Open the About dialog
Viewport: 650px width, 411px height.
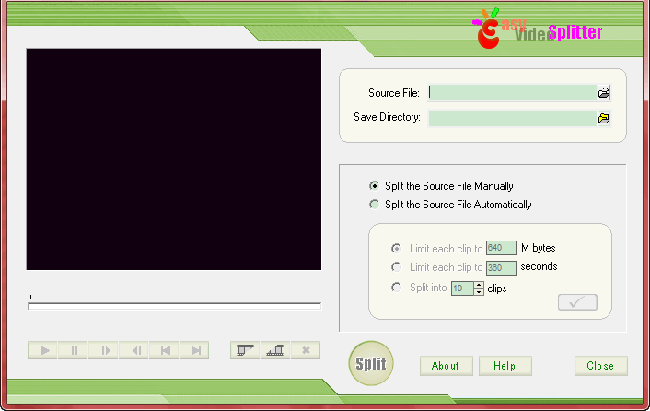click(x=446, y=366)
